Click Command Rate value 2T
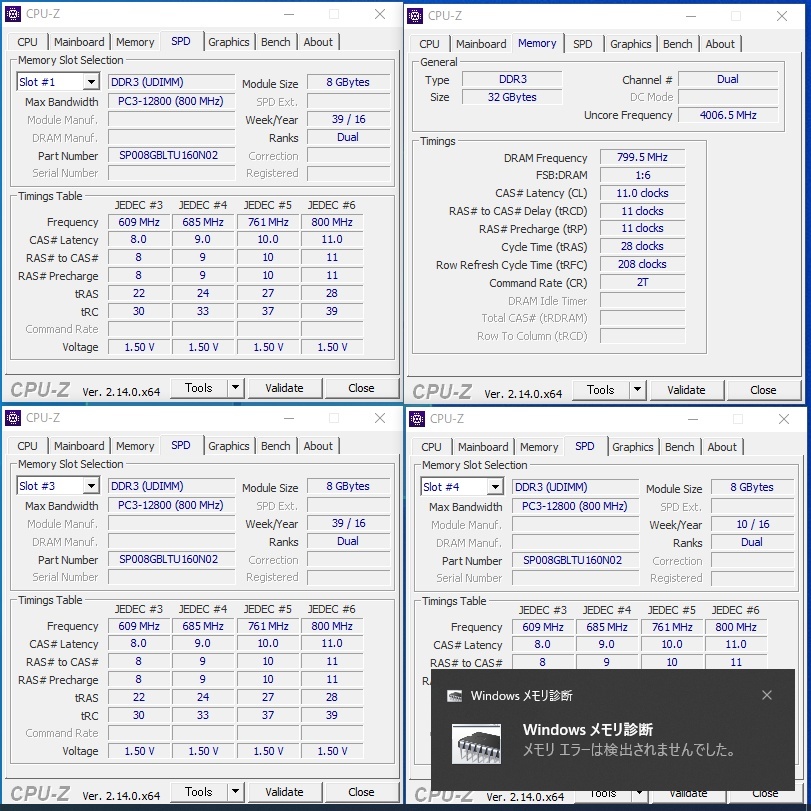811x811 pixels. 642,282
